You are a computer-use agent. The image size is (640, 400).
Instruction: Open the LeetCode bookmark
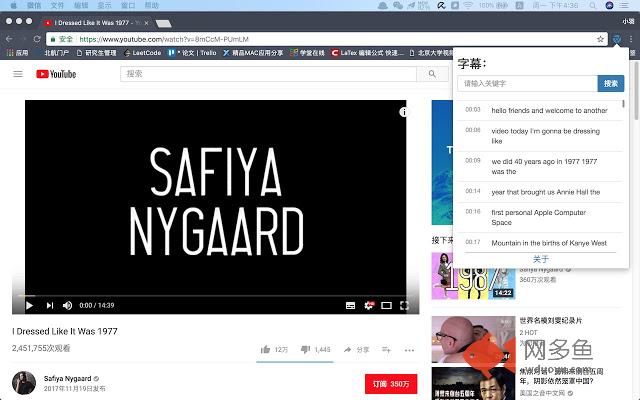pyautogui.click(x=142, y=53)
